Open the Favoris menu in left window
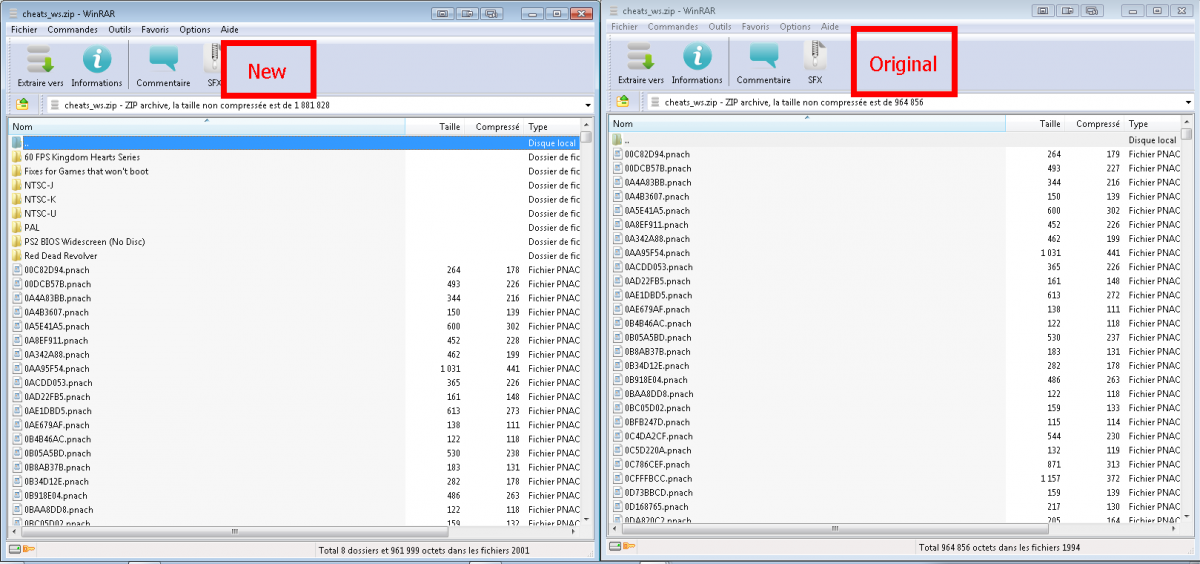This screenshot has height=564, width=1200. coord(155,30)
